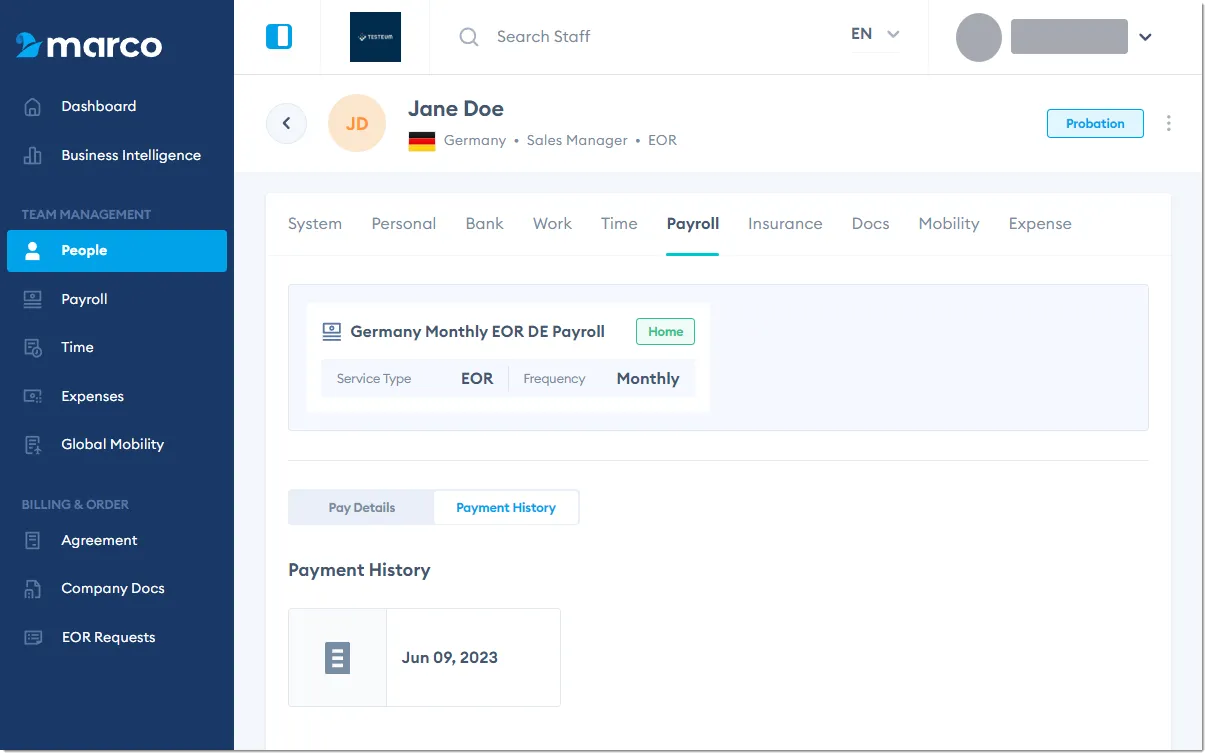The image size is (1208, 756).
Task: Click the marco logo
Action: click(x=89, y=45)
